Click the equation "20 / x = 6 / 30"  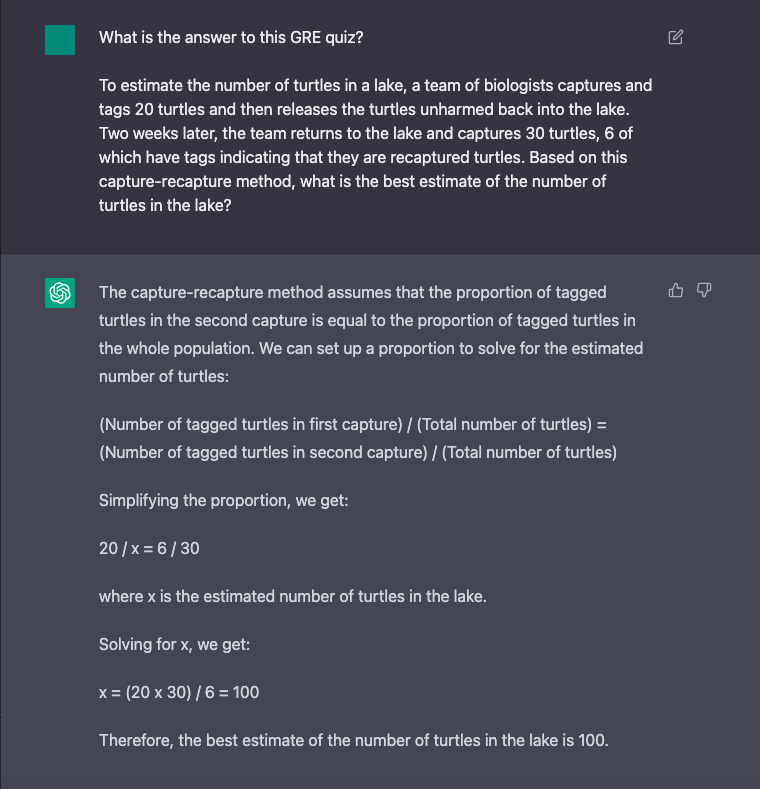156,548
